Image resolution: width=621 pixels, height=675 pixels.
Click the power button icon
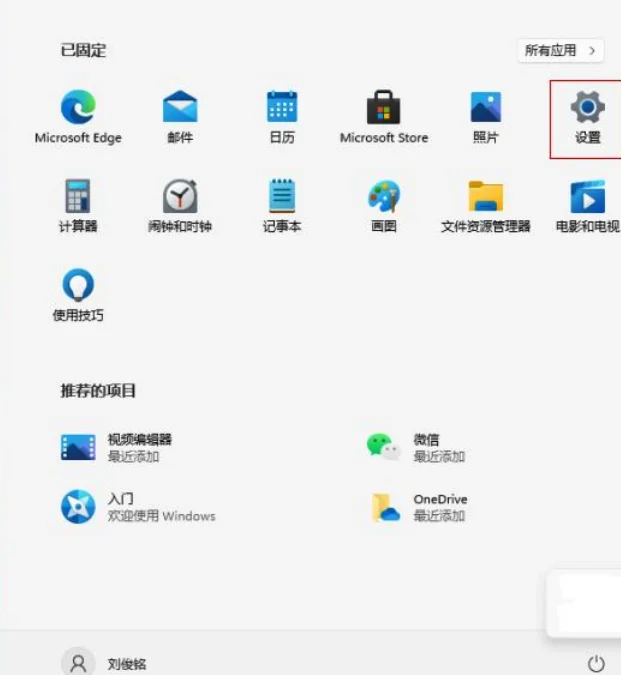(x=596, y=663)
